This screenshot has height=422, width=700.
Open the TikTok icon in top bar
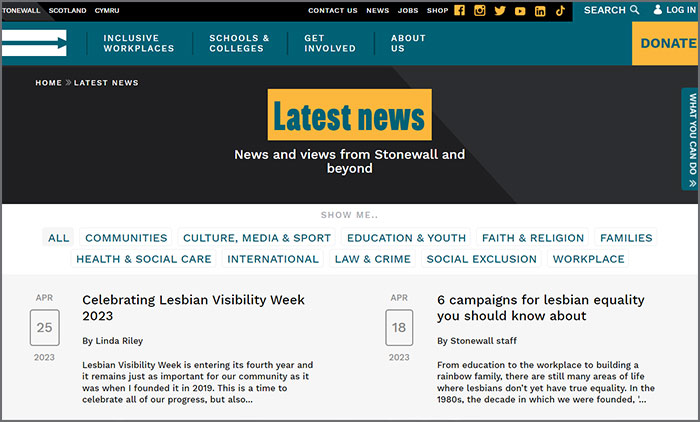(560, 11)
